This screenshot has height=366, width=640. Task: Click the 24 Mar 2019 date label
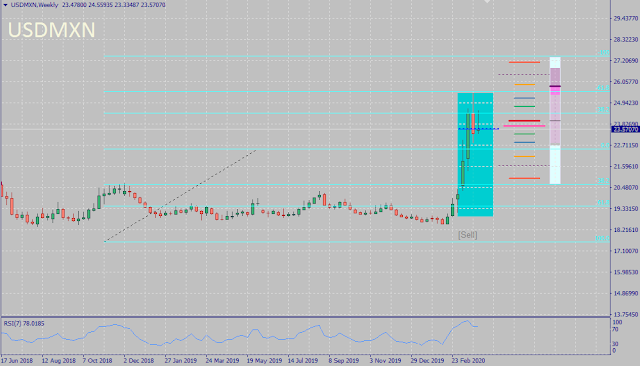222,361
